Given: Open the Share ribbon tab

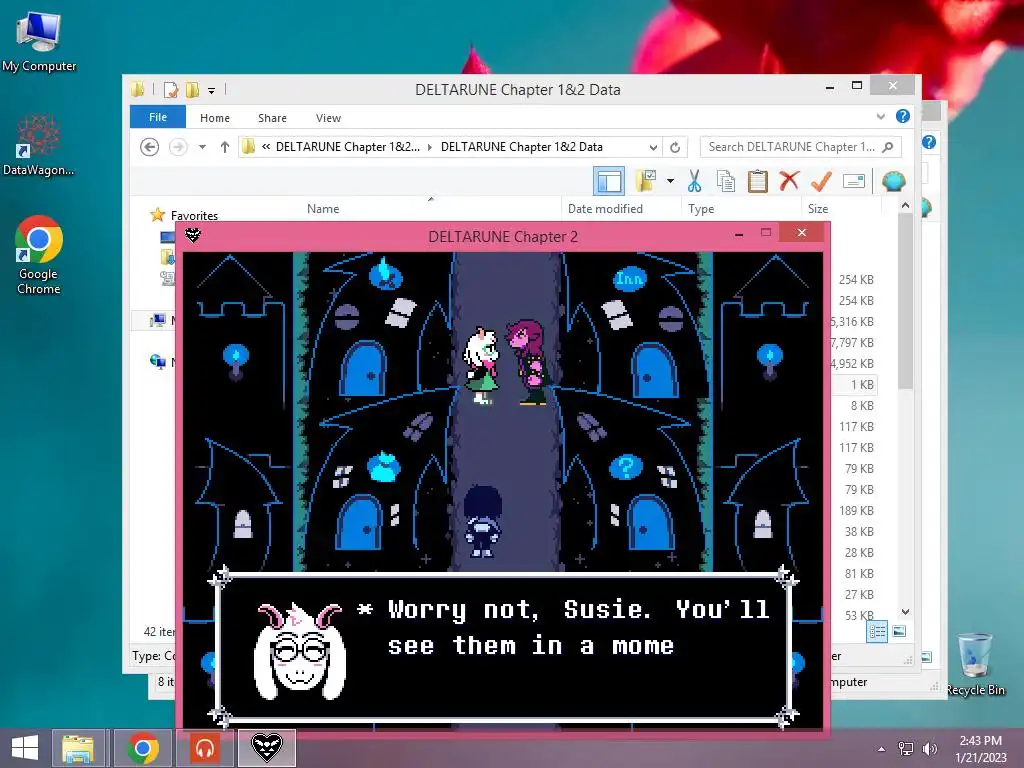Looking at the screenshot, I should 272,118.
